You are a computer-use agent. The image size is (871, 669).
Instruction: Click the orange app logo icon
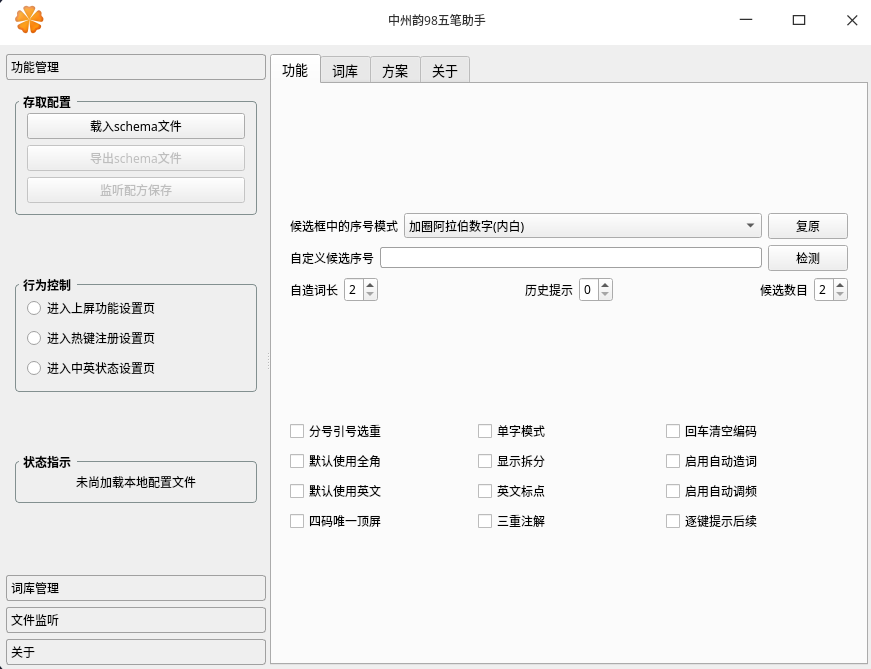coord(30,20)
